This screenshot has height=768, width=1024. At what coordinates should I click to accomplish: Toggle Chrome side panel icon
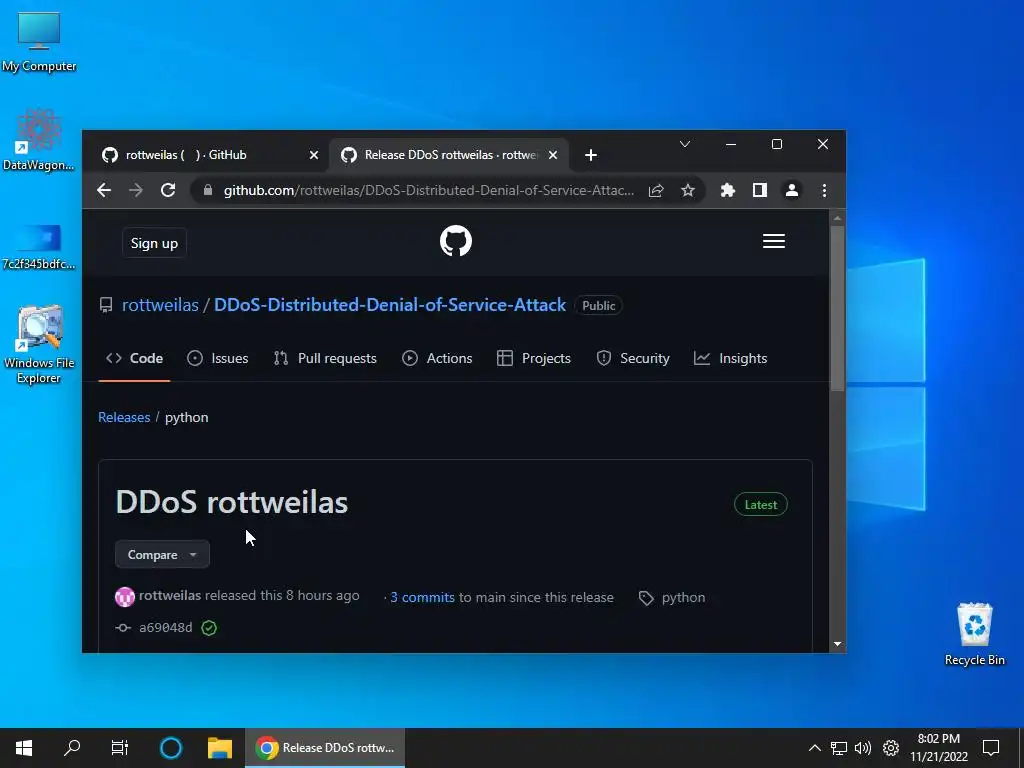pos(760,190)
